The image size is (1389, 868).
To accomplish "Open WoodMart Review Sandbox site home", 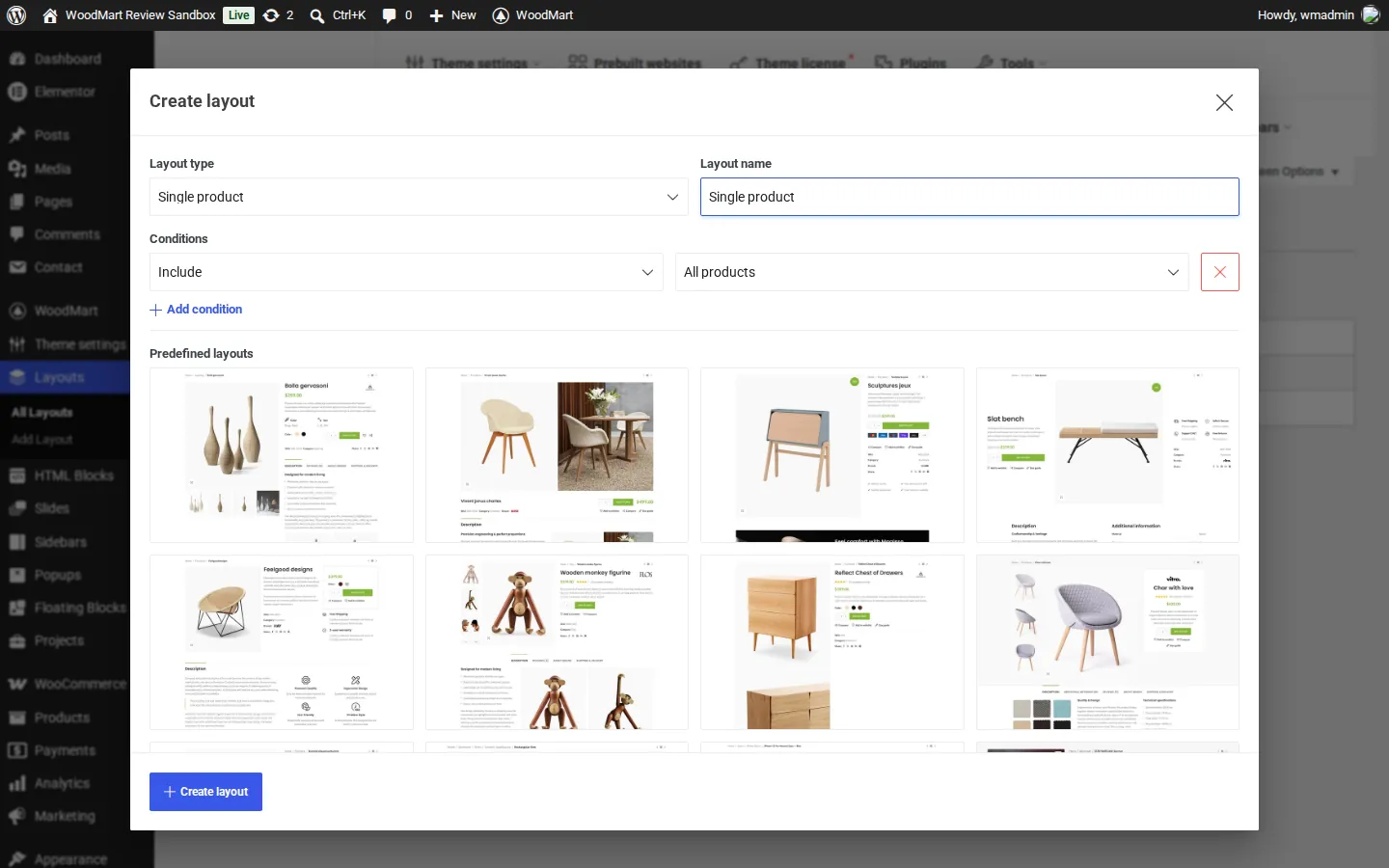I will [129, 15].
